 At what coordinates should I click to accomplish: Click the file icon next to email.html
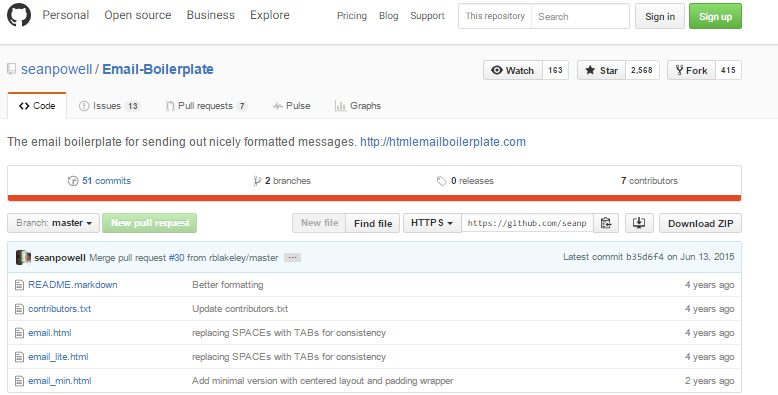[x=19, y=333]
